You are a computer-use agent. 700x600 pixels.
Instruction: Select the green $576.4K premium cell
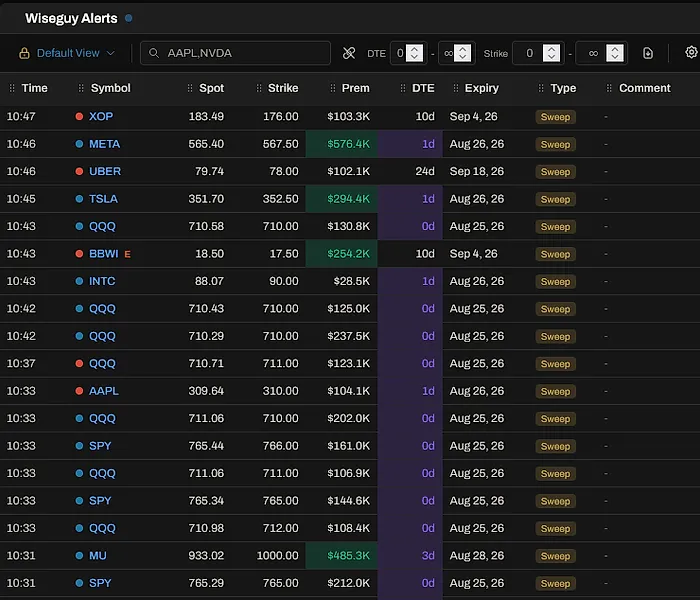tap(342, 144)
